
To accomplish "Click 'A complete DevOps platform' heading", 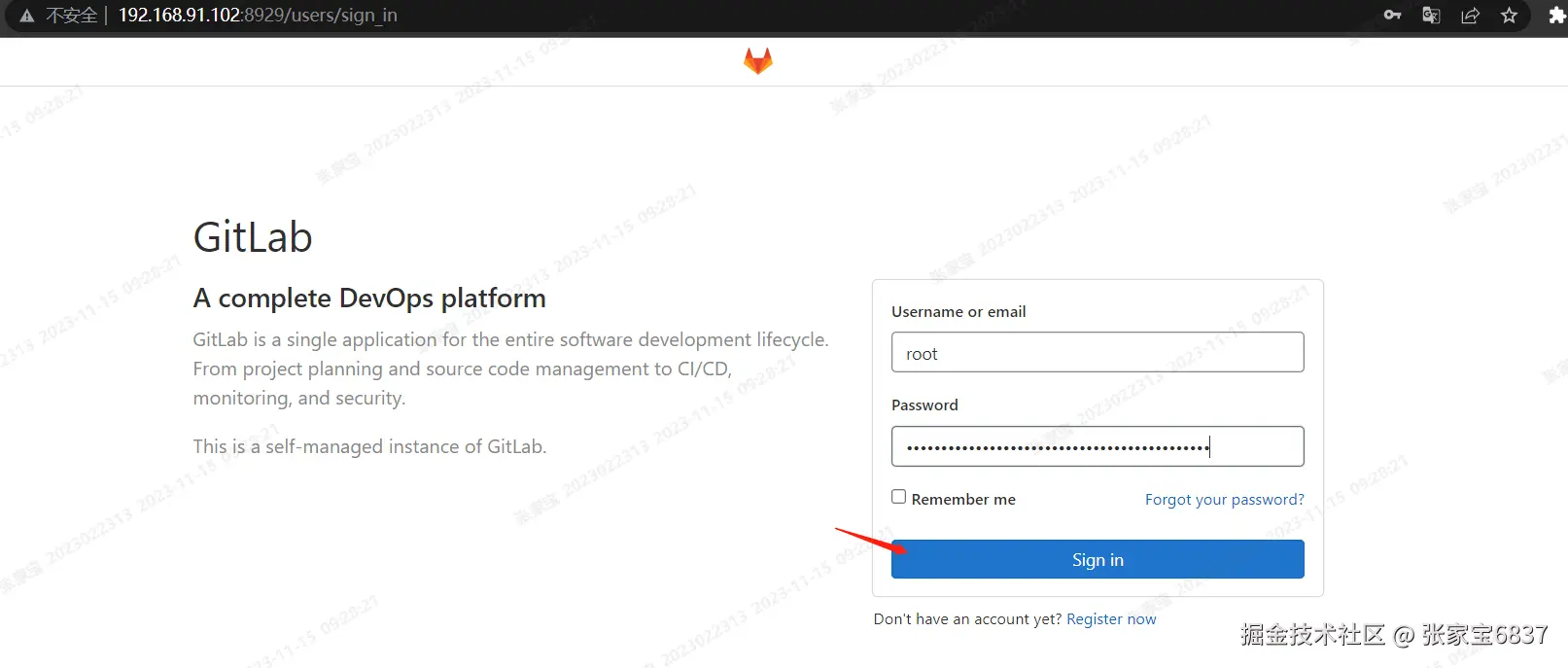I will click(369, 298).
